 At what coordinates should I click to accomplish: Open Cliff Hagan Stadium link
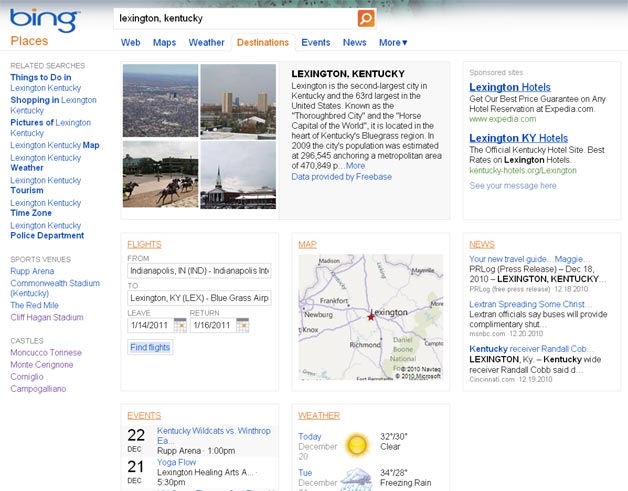47,317
